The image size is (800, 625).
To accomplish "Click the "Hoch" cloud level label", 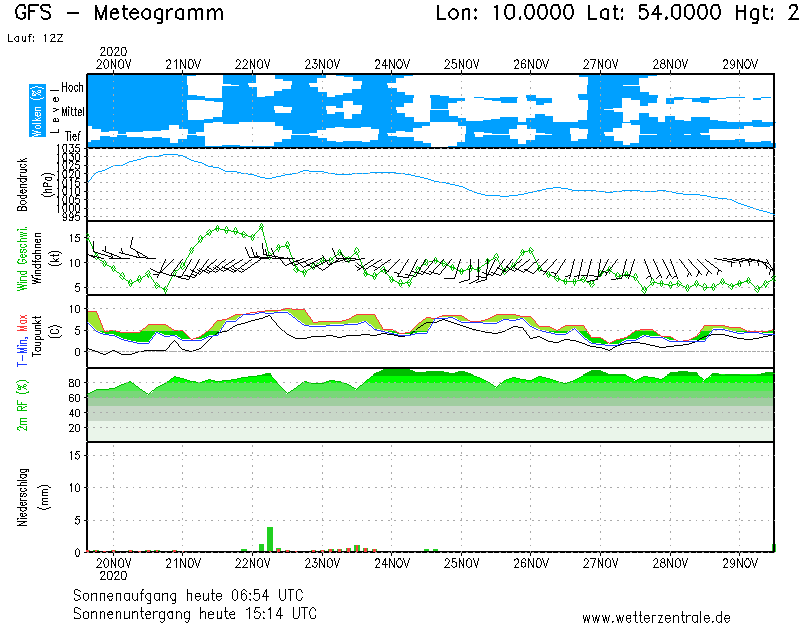I will [72, 88].
